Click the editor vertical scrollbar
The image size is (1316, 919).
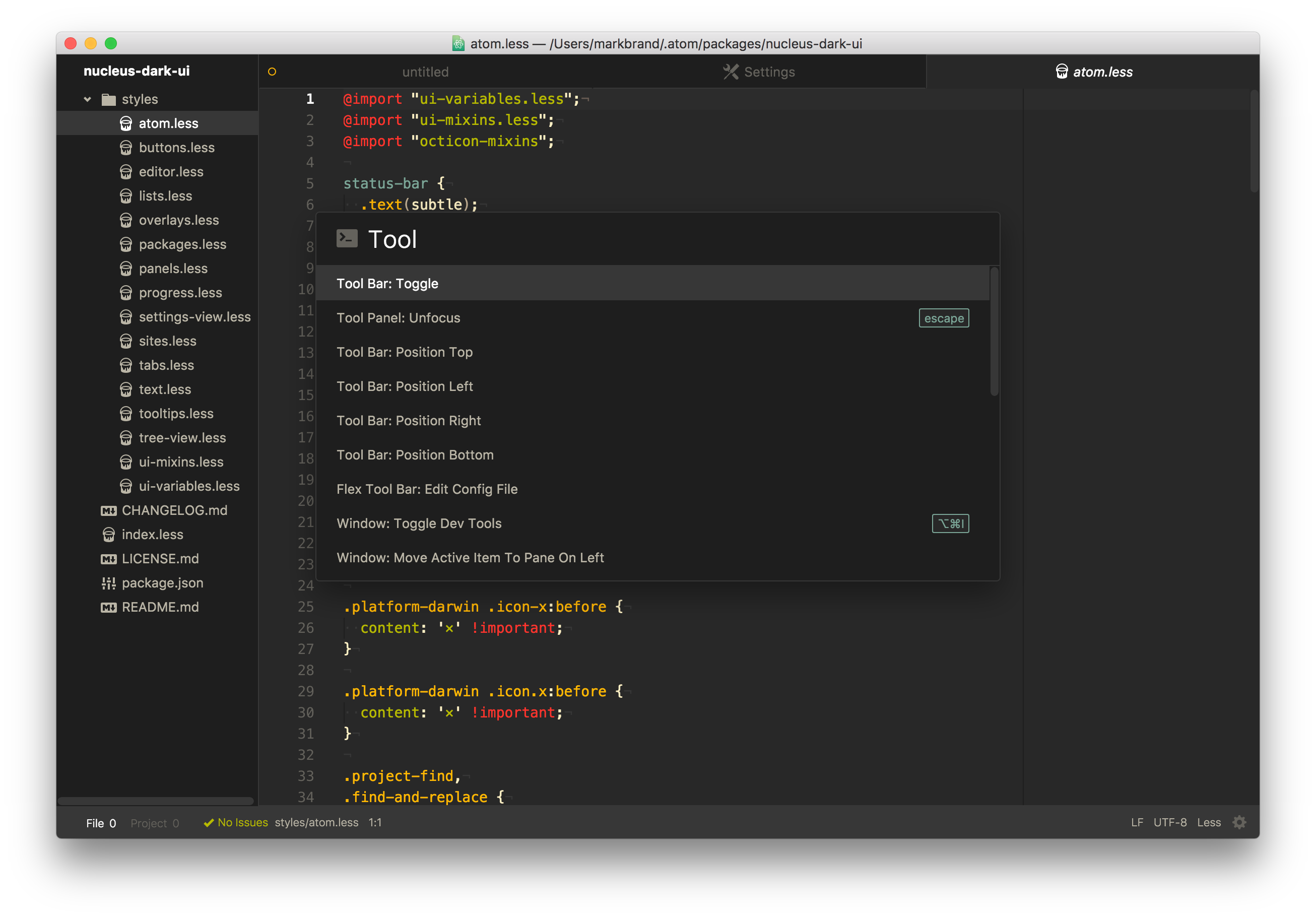point(1254,141)
